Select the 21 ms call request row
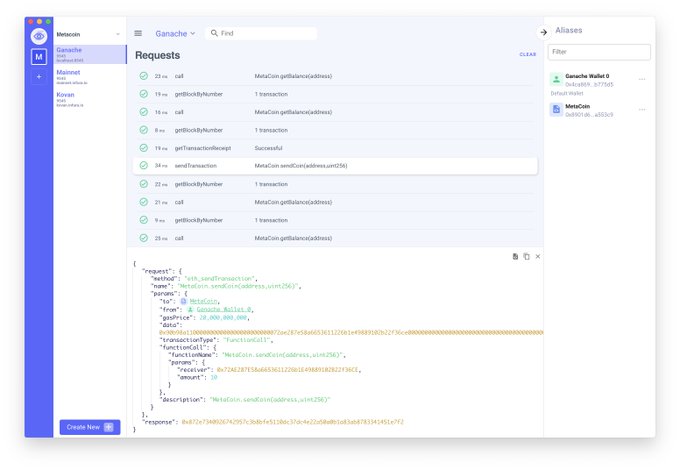This screenshot has width=680, height=470. tap(335, 202)
